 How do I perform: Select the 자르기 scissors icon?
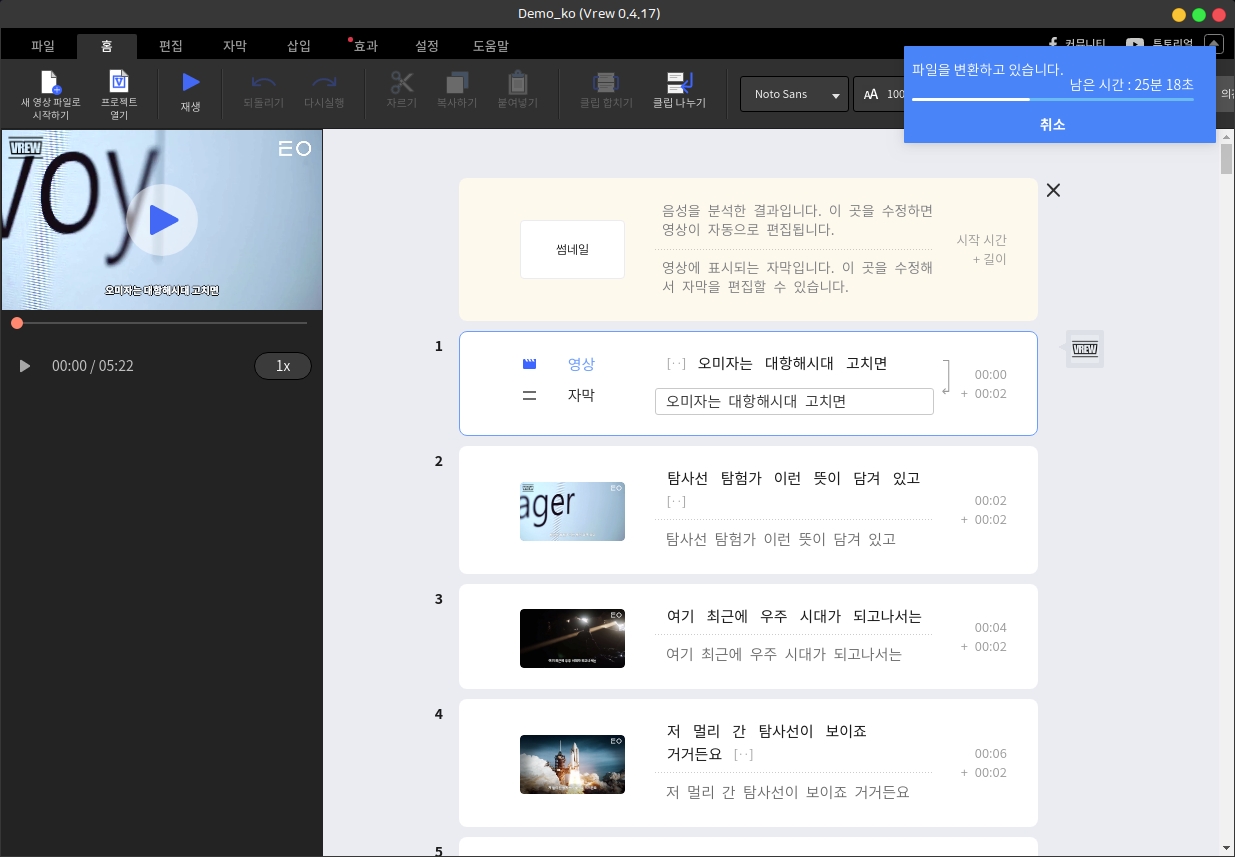click(x=401, y=83)
